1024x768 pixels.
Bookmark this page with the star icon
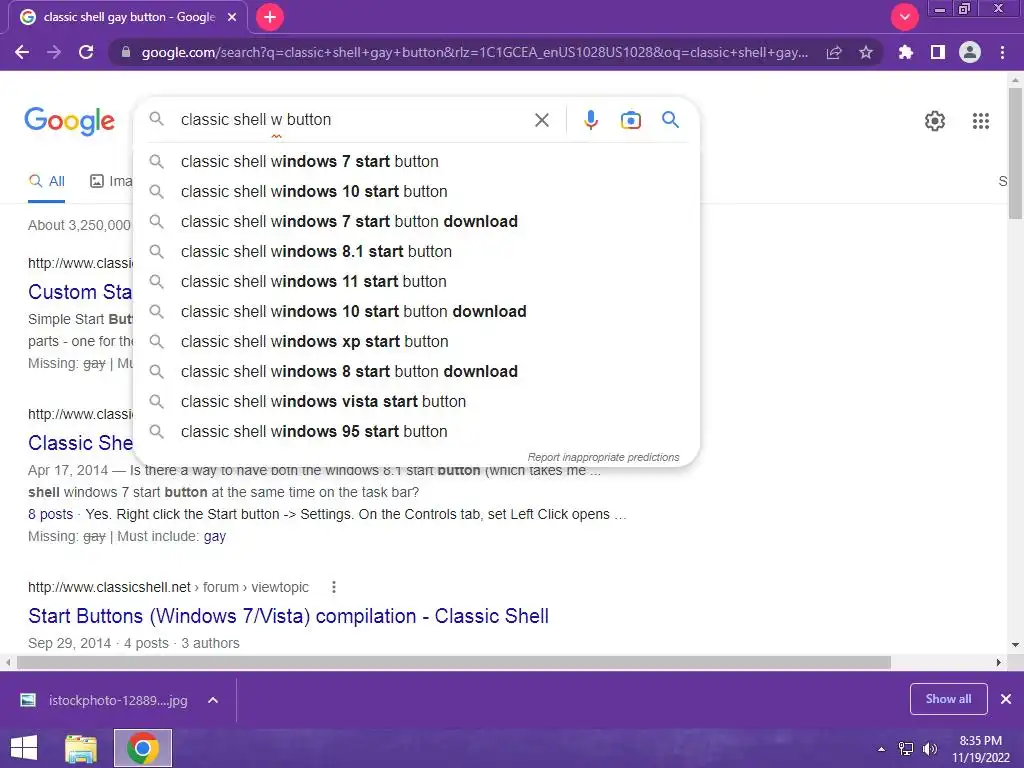click(x=866, y=52)
